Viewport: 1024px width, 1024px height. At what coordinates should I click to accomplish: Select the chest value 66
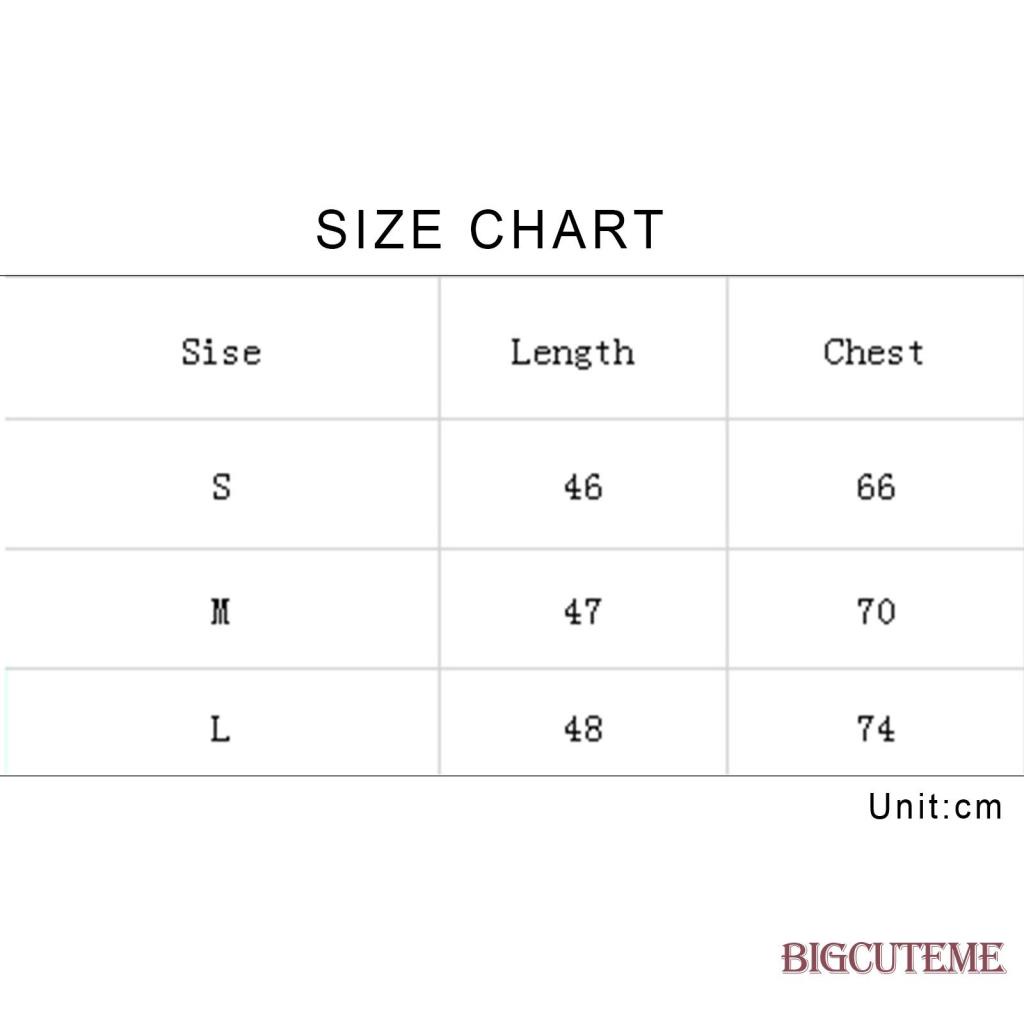pos(875,487)
